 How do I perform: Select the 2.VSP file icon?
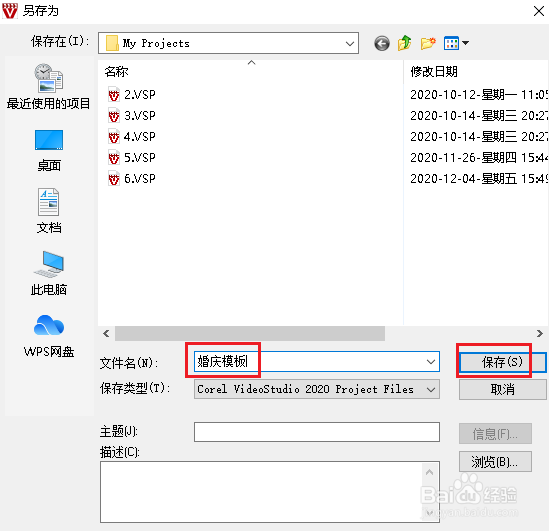point(113,95)
